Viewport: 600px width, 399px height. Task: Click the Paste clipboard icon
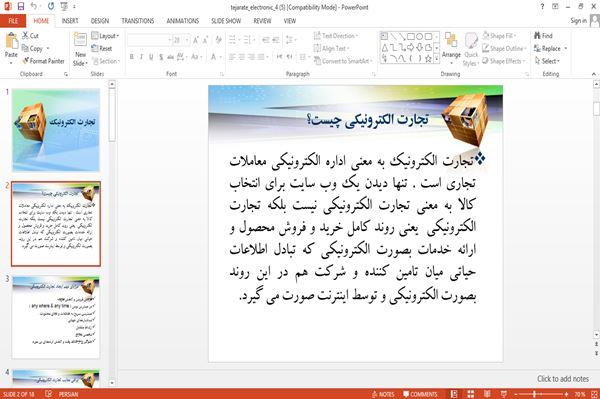click(11, 41)
